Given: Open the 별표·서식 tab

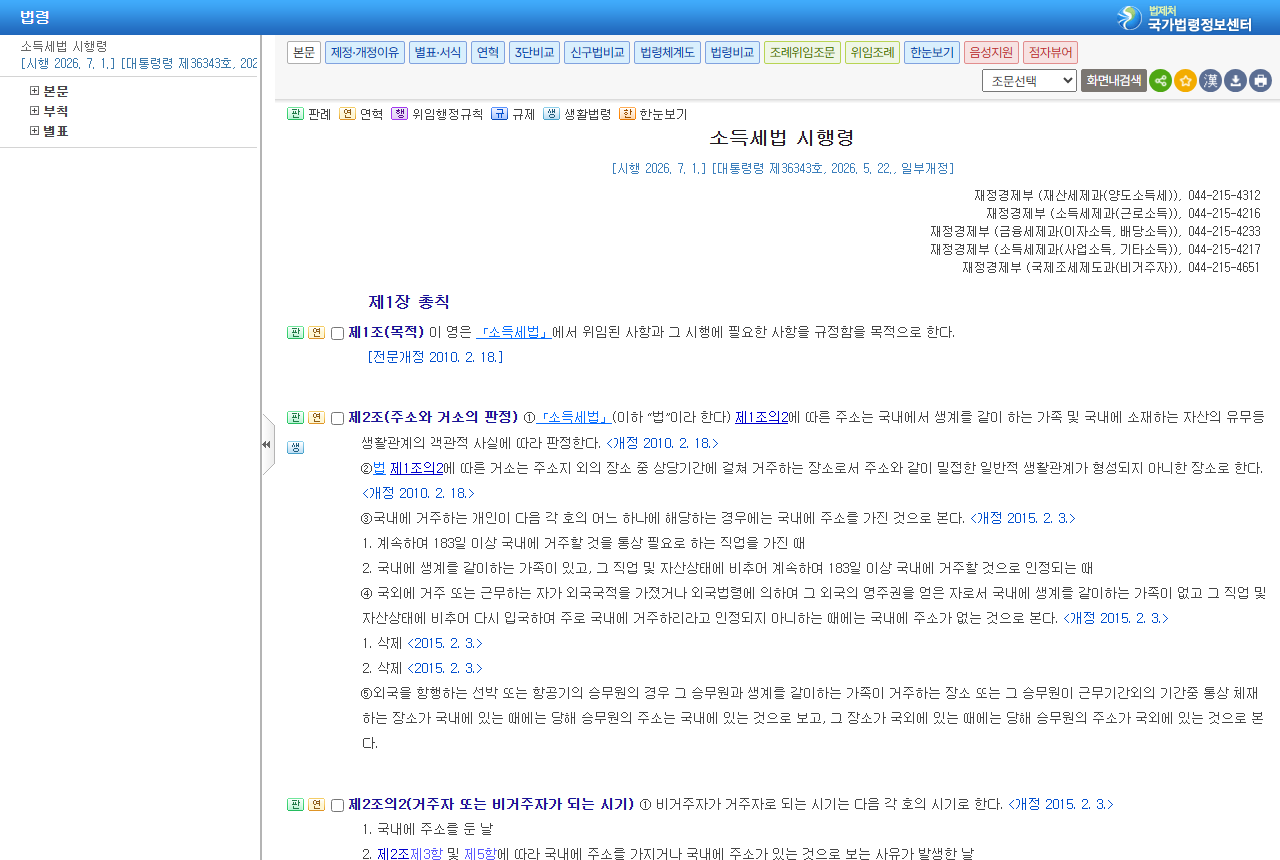Looking at the screenshot, I should click(x=438, y=53).
